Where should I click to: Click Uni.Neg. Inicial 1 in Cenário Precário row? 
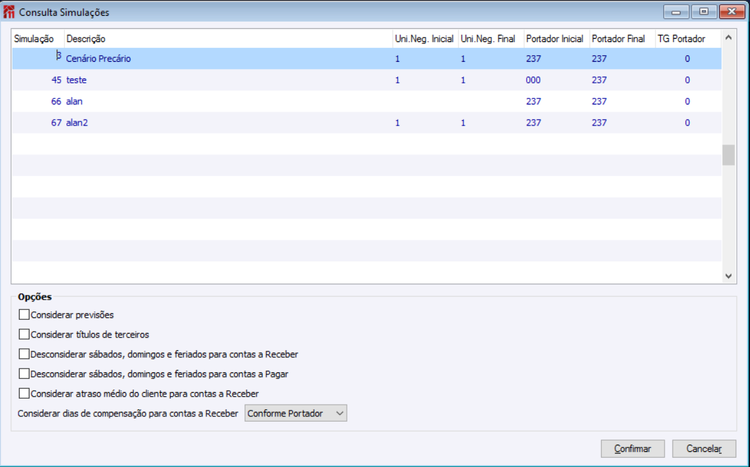click(x=397, y=59)
